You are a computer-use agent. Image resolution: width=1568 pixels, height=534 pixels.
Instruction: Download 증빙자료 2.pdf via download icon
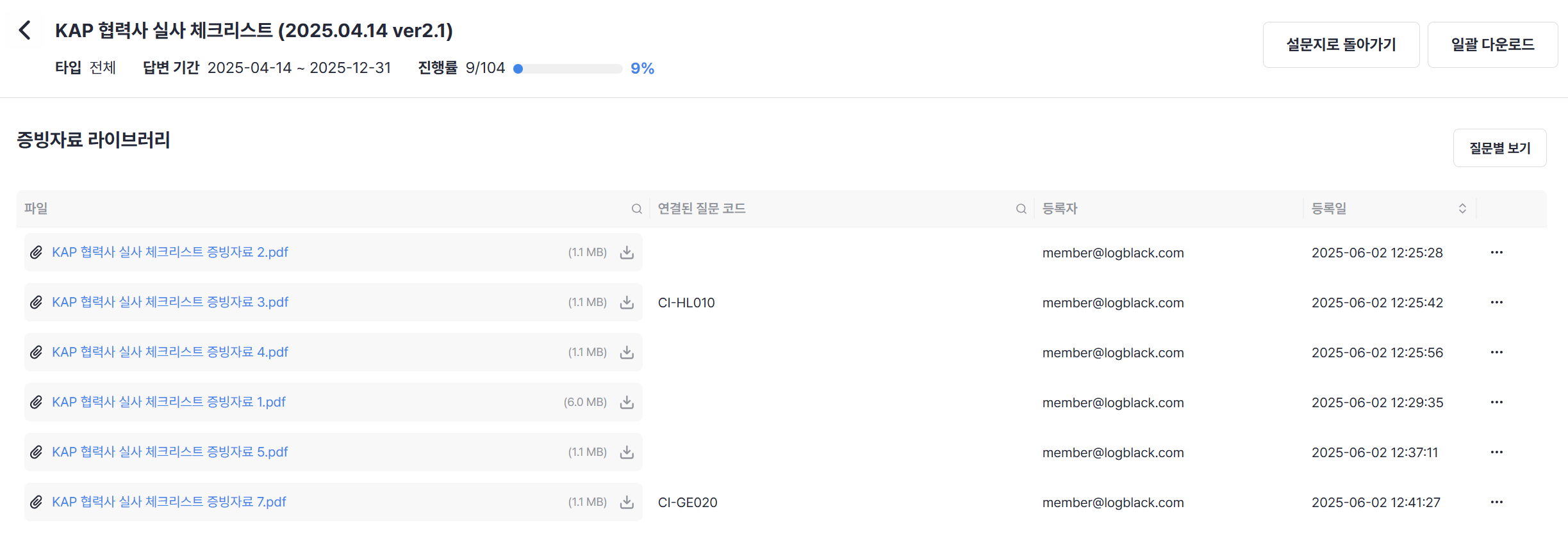(627, 252)
